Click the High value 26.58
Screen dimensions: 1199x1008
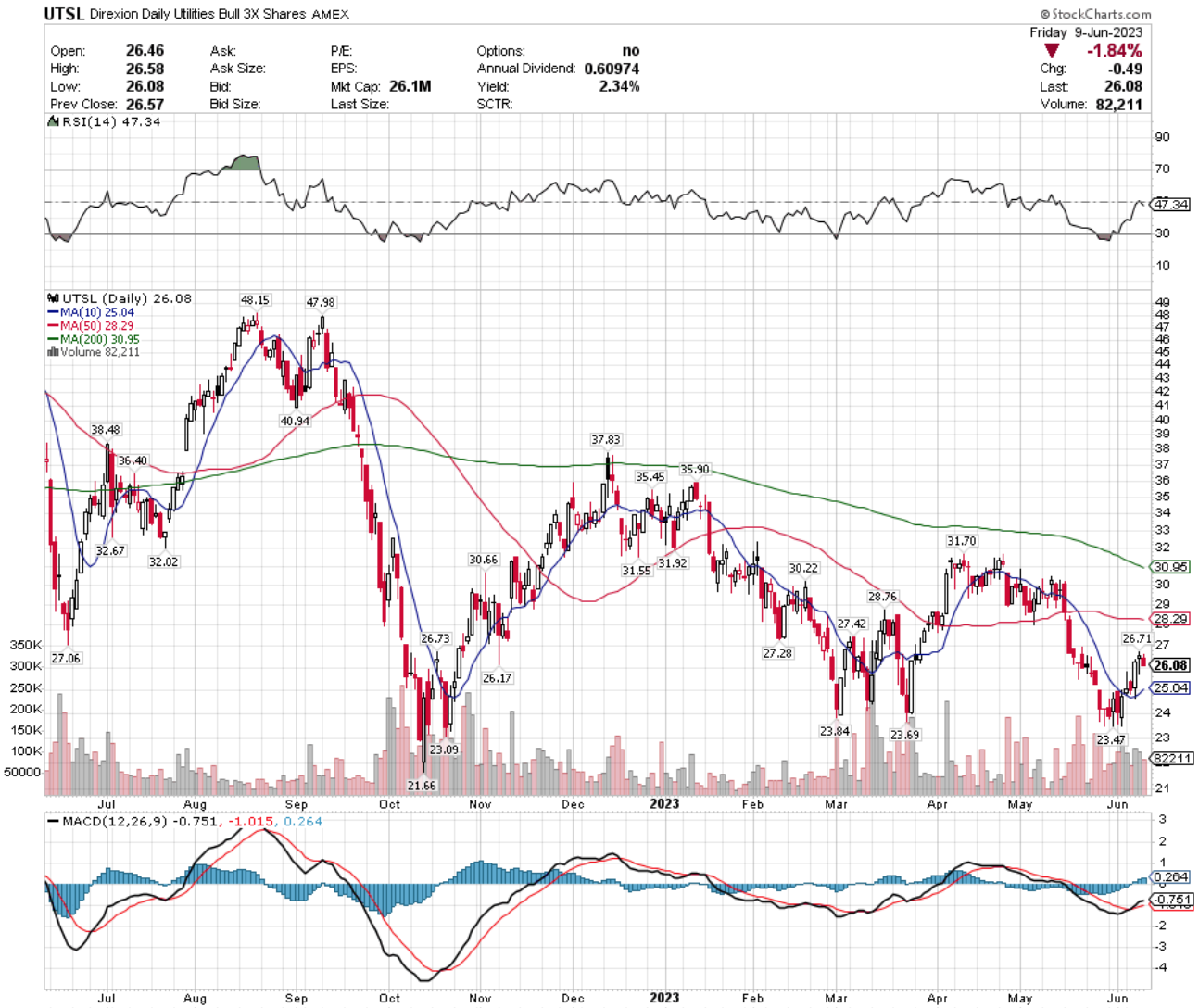145,69
